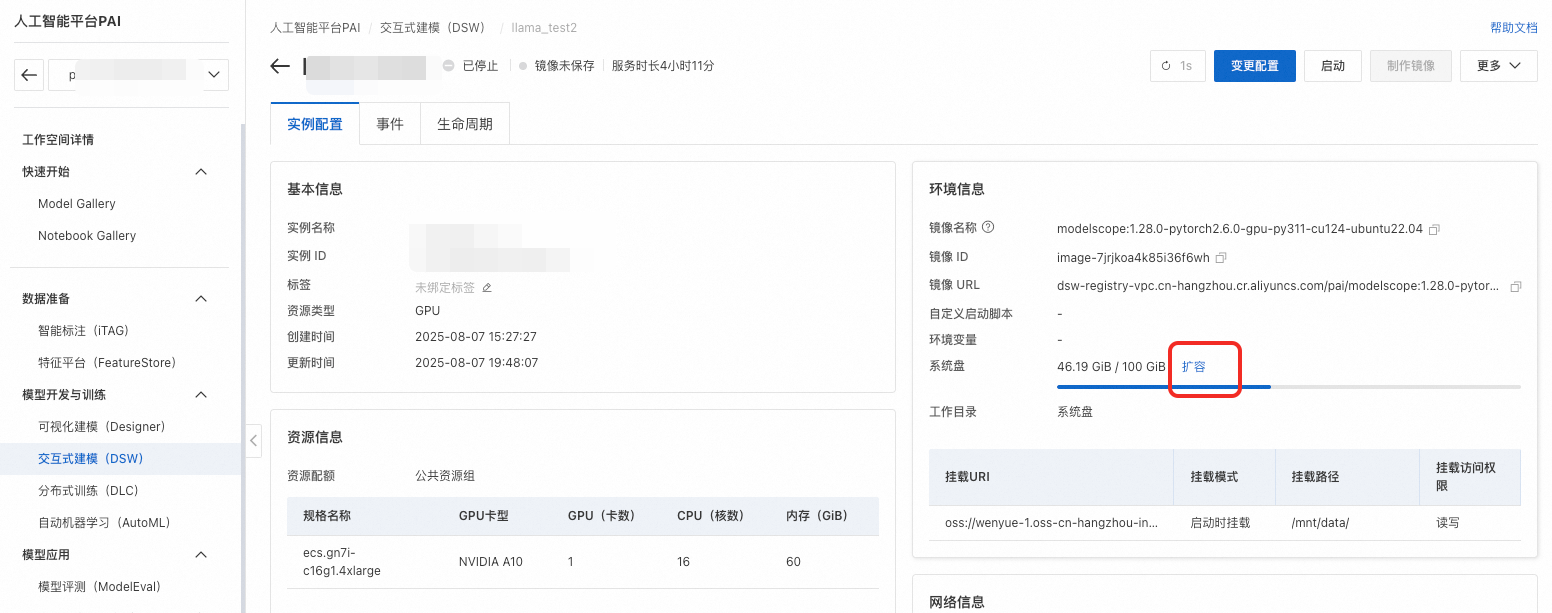Click the workspace back arrow in the sidebar
This screenshot has width=1552, height=613.
(x=29, y=75)
